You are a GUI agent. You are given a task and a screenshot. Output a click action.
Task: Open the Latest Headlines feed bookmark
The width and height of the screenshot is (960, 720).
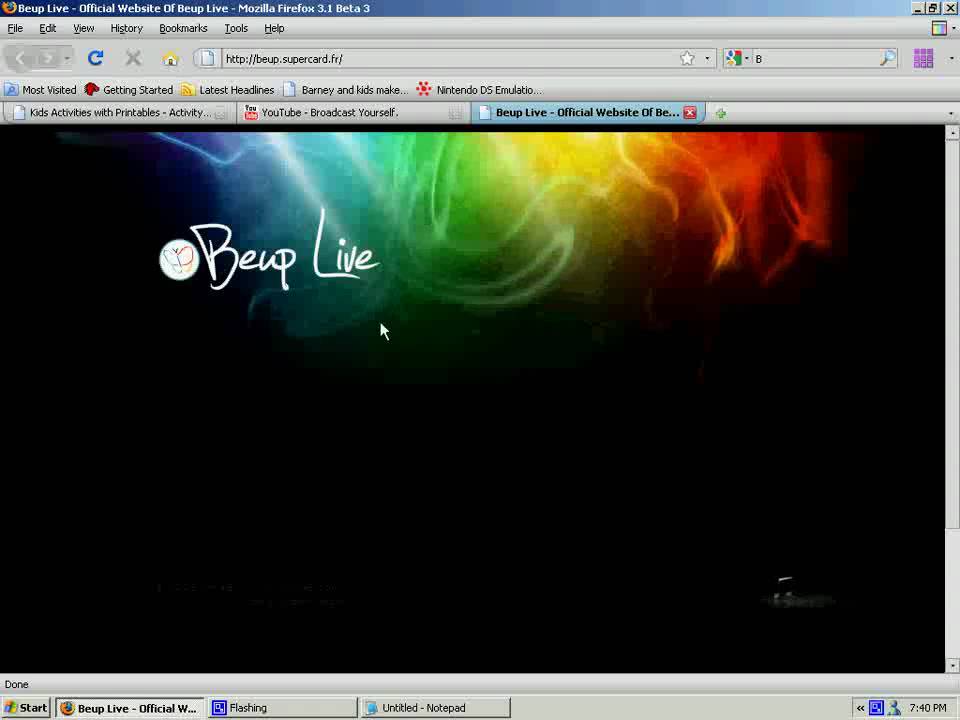228,90
